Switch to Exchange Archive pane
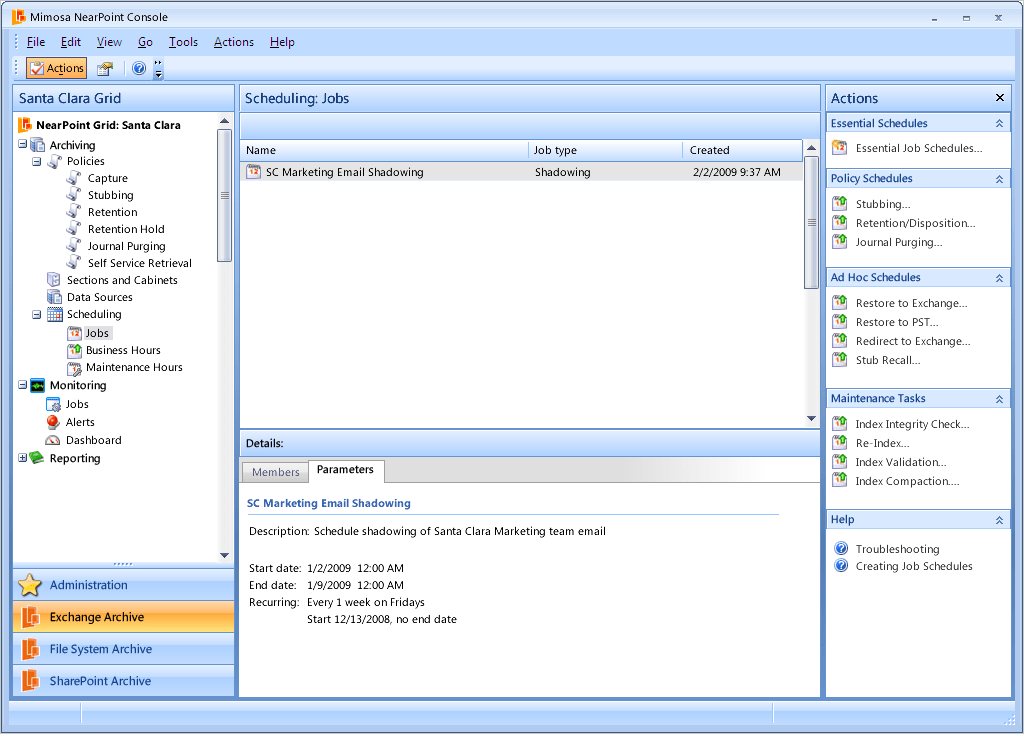 [123, 617]
